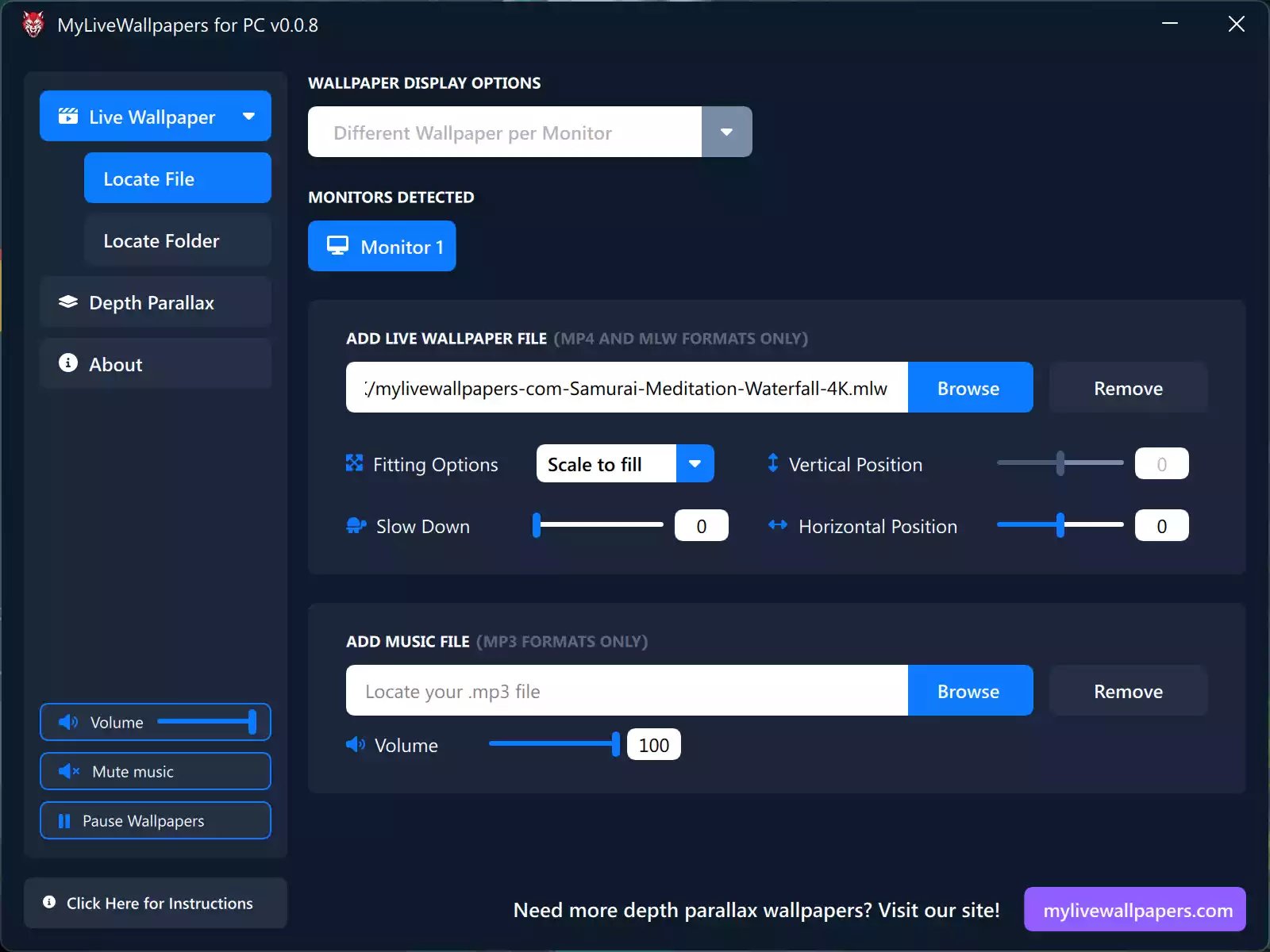
Task: Browse for a live wallpaper file
Action: [969, 388]
